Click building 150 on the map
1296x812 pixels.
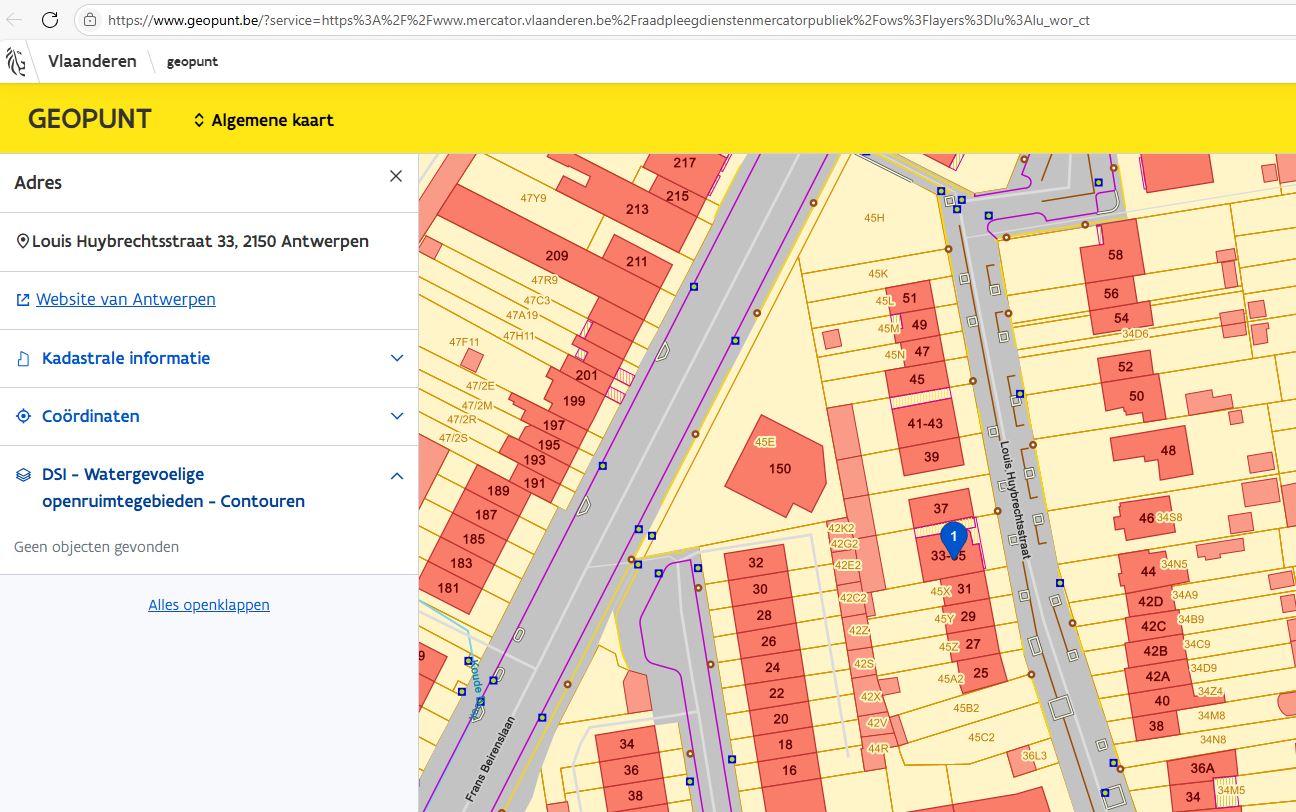(x=779, y=468)
